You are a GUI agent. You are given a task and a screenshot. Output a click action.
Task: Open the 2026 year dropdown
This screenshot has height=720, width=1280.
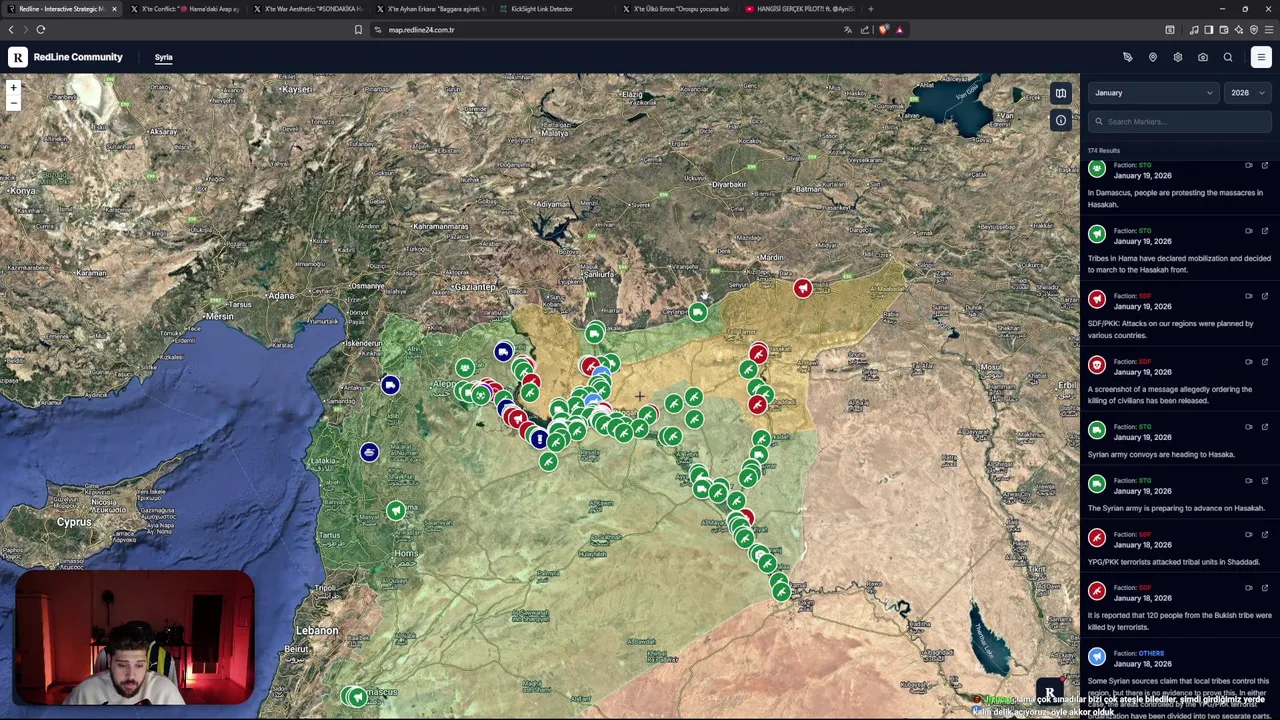point(1247,93)
